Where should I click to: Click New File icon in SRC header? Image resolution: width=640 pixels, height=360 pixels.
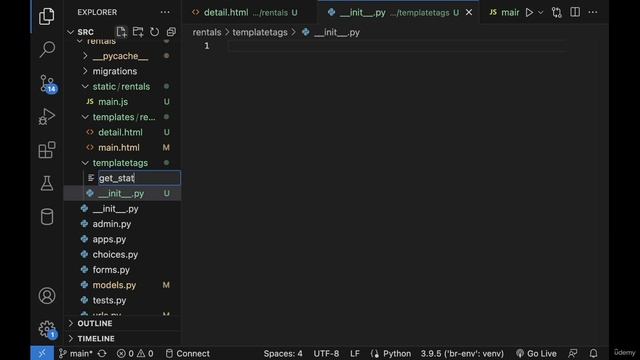[121, 32]
